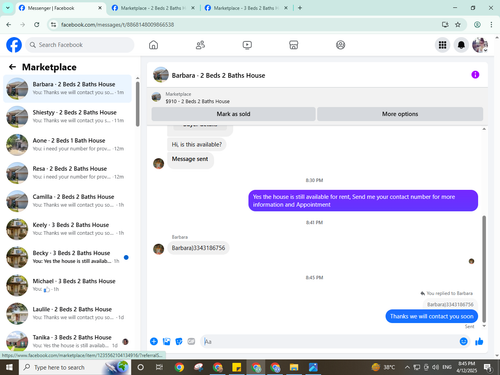Image resolution: width=500 pixels, height=375 pixels.
Task: Open Tanika - 3 Beds 2 Baths House chat
Action: (x=67, y=341)
